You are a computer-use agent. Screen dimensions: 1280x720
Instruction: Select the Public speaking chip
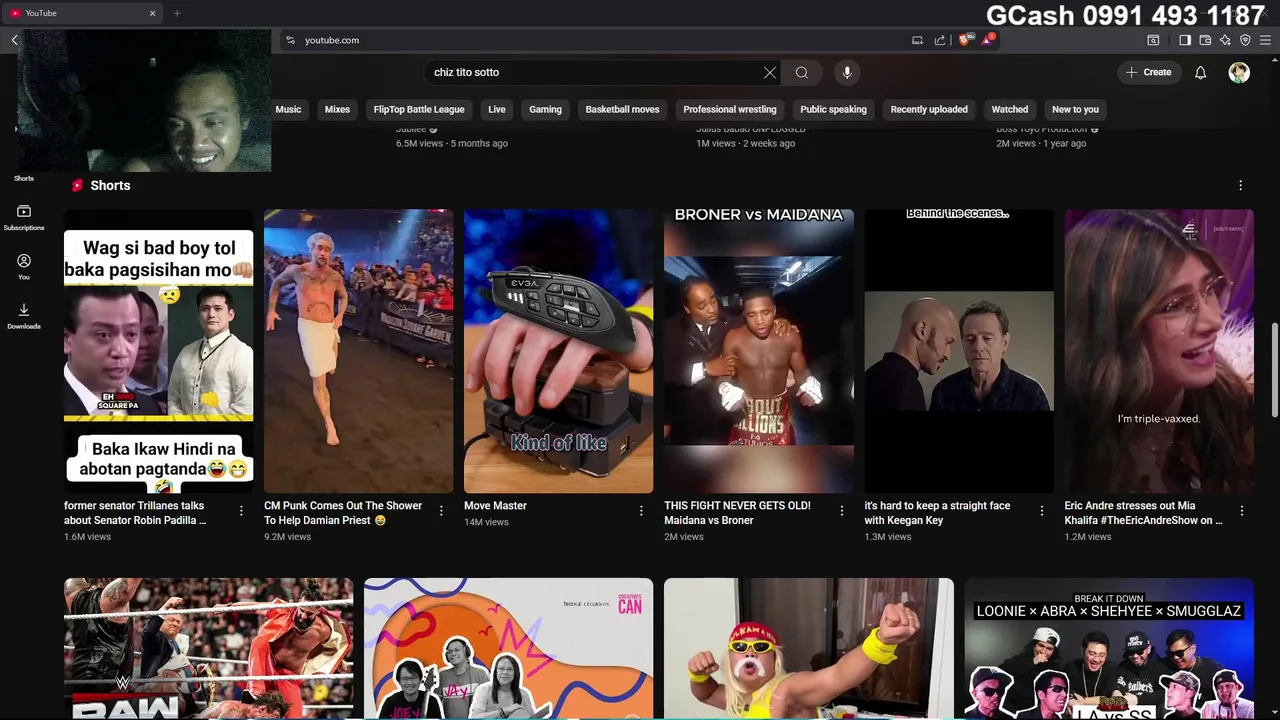(x=833, y=109)
